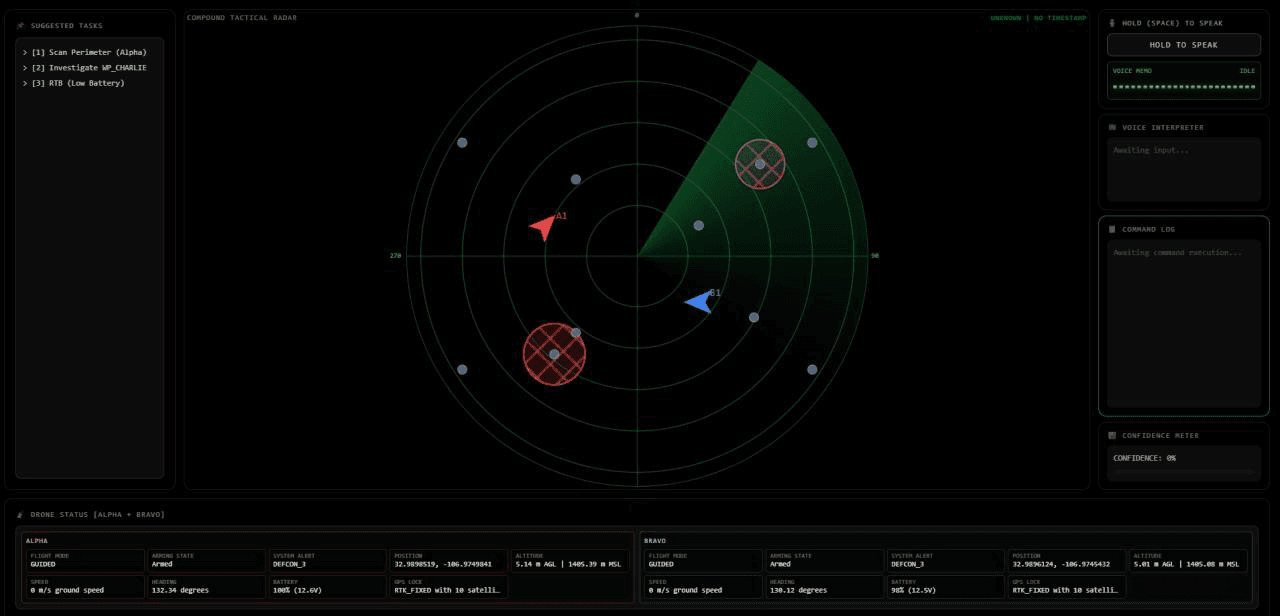Click Bravo's position 32.9896124 cell
Image resolution: width=1280 pixels, height=616 pixels.
pyautogui.click(x=1067, y=560)
